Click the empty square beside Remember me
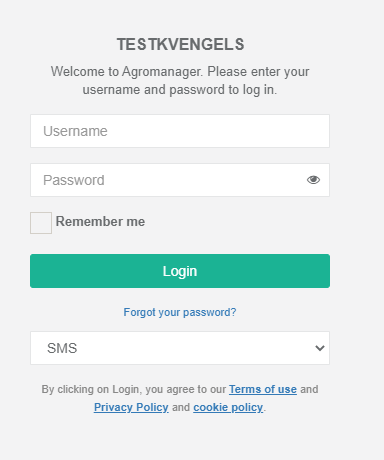This screenshot has height=460, width=384. point(41,223)
